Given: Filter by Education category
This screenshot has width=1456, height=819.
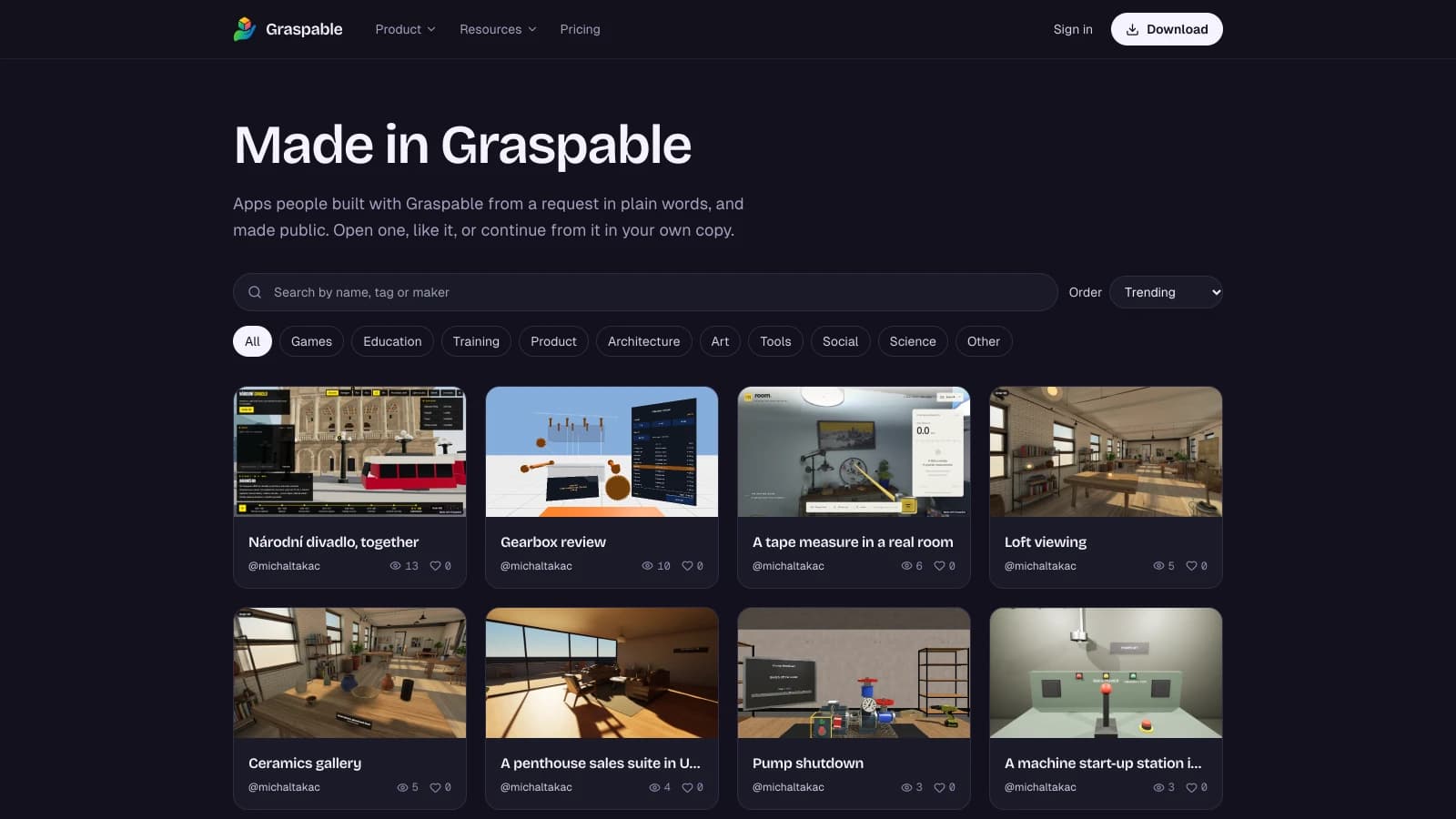Looking at the screenshot, I should [392, 341].
